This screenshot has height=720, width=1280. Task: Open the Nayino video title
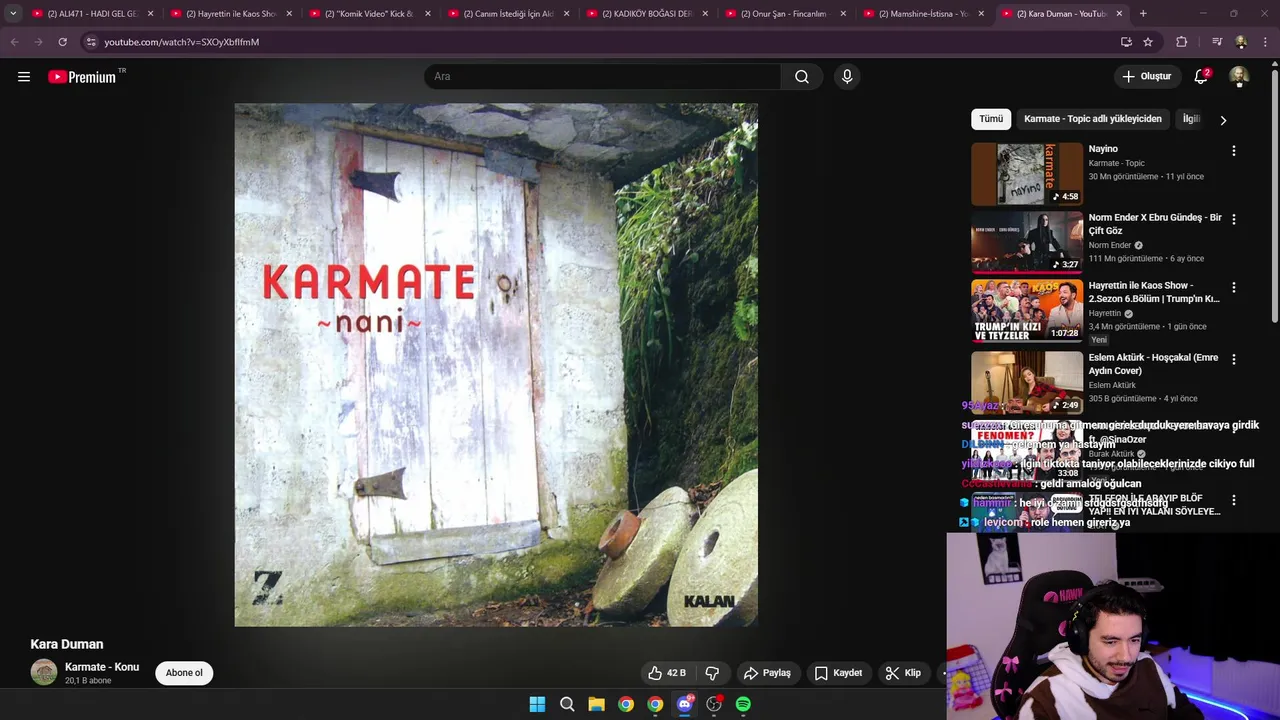point(1103,149)
